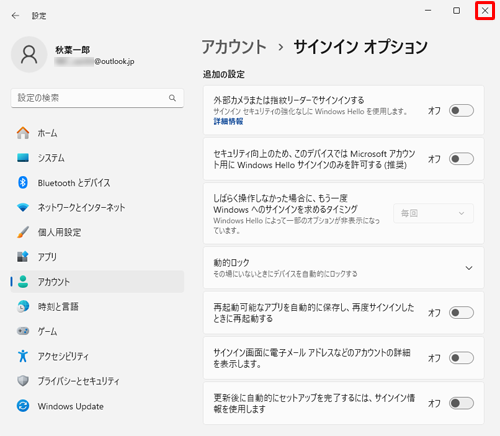The height and width of the screenshot is (436, 500).
Task: Open 個人用設定 category
Action: click(97, 232)
